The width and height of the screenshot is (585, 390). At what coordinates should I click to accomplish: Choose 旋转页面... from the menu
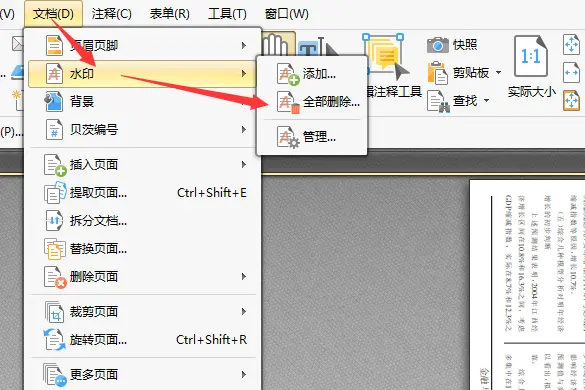pos(142,340)
